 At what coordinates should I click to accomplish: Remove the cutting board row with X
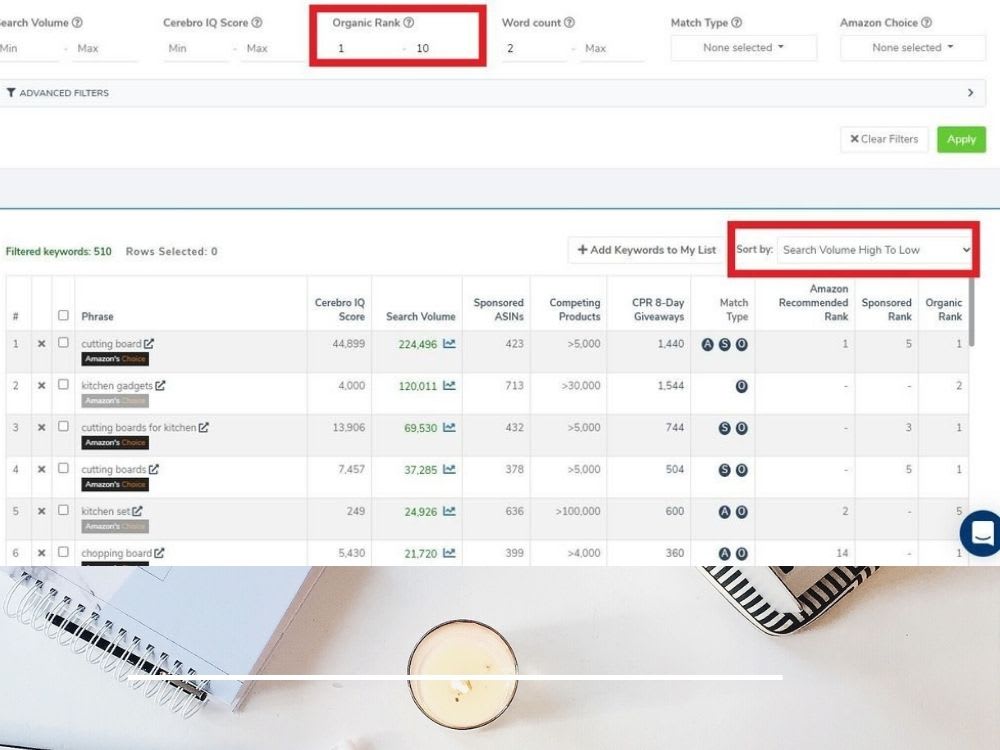(41, 344)
